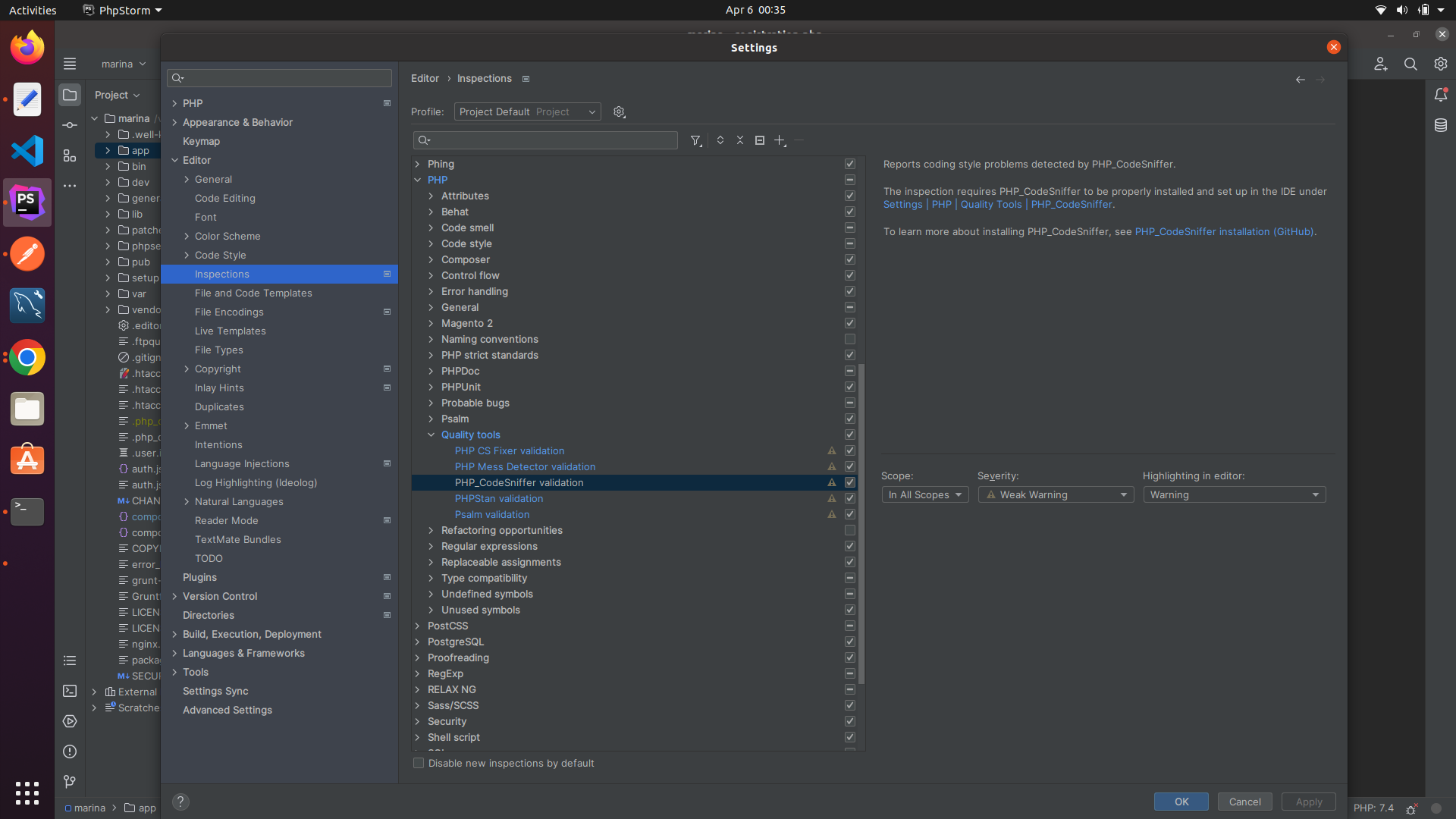Screen dimensions: 1456x819
Task: Toggle PHP_CodeSniffer validation checkbox
Action: tap(850, 482)
